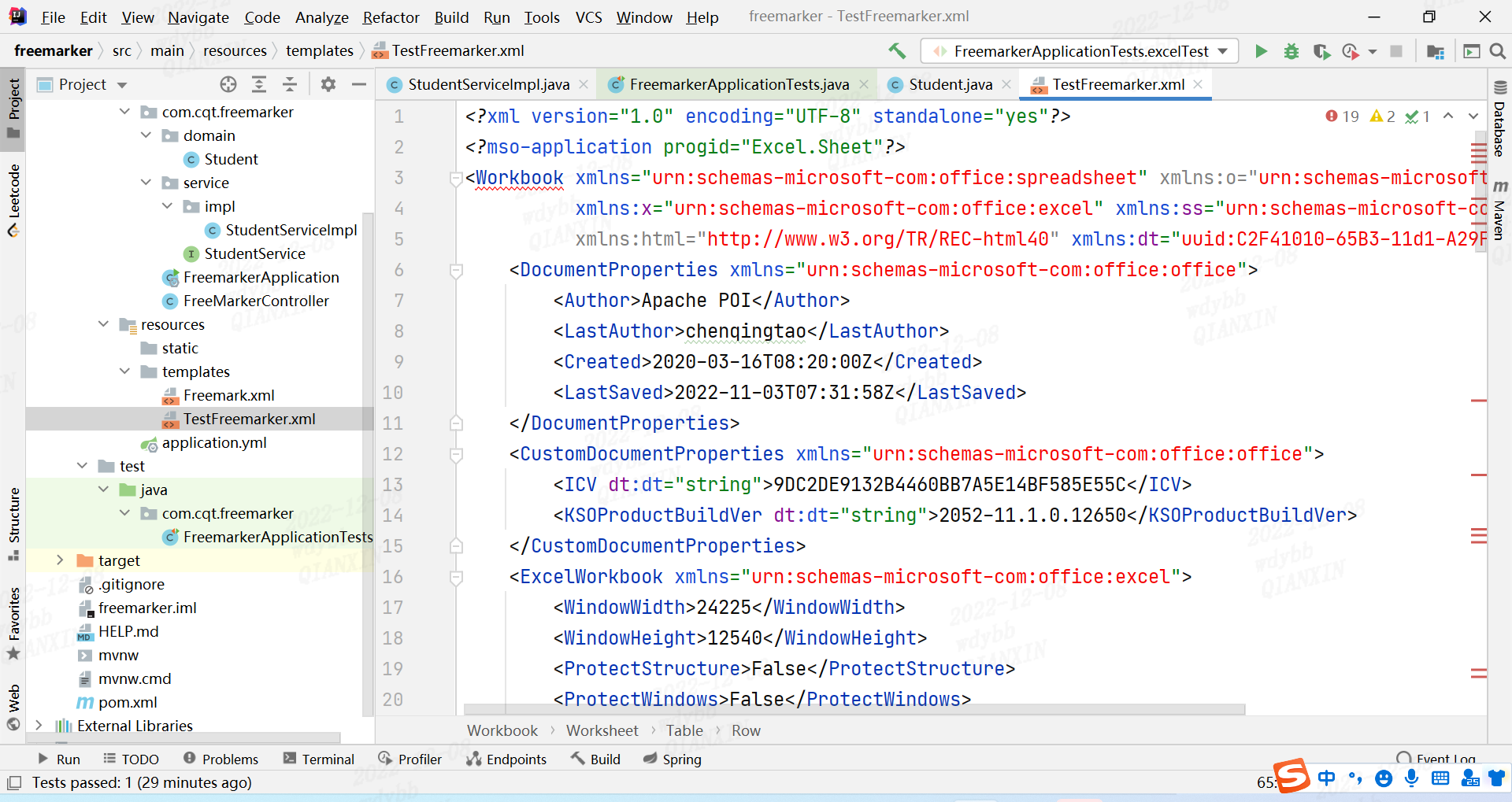1512x802 pixels.
Task: Open the Run Anything icon
Action: [x=1471, y=51]
